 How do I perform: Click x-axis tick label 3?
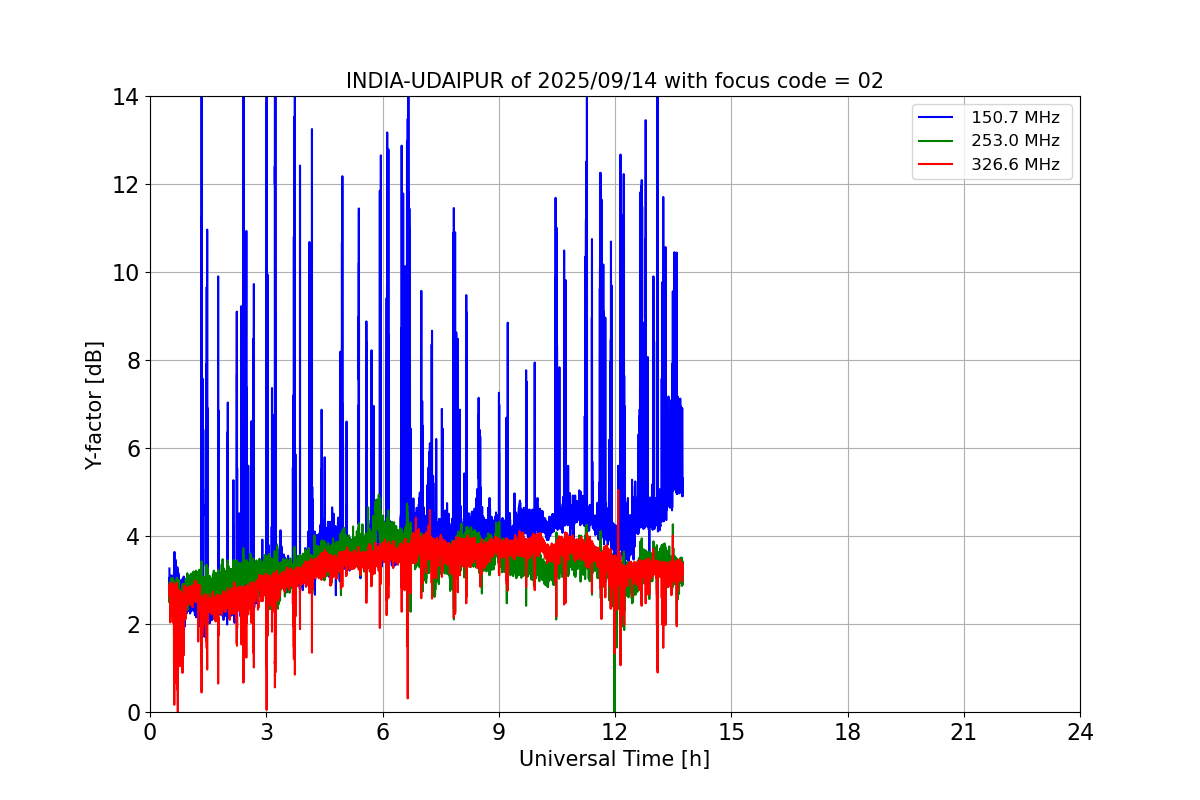point(266,732)
